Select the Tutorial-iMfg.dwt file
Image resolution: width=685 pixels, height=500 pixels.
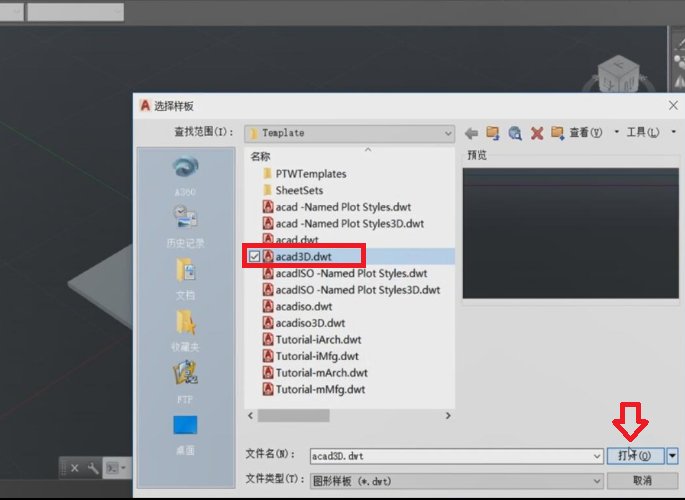[x=311, y=356]
